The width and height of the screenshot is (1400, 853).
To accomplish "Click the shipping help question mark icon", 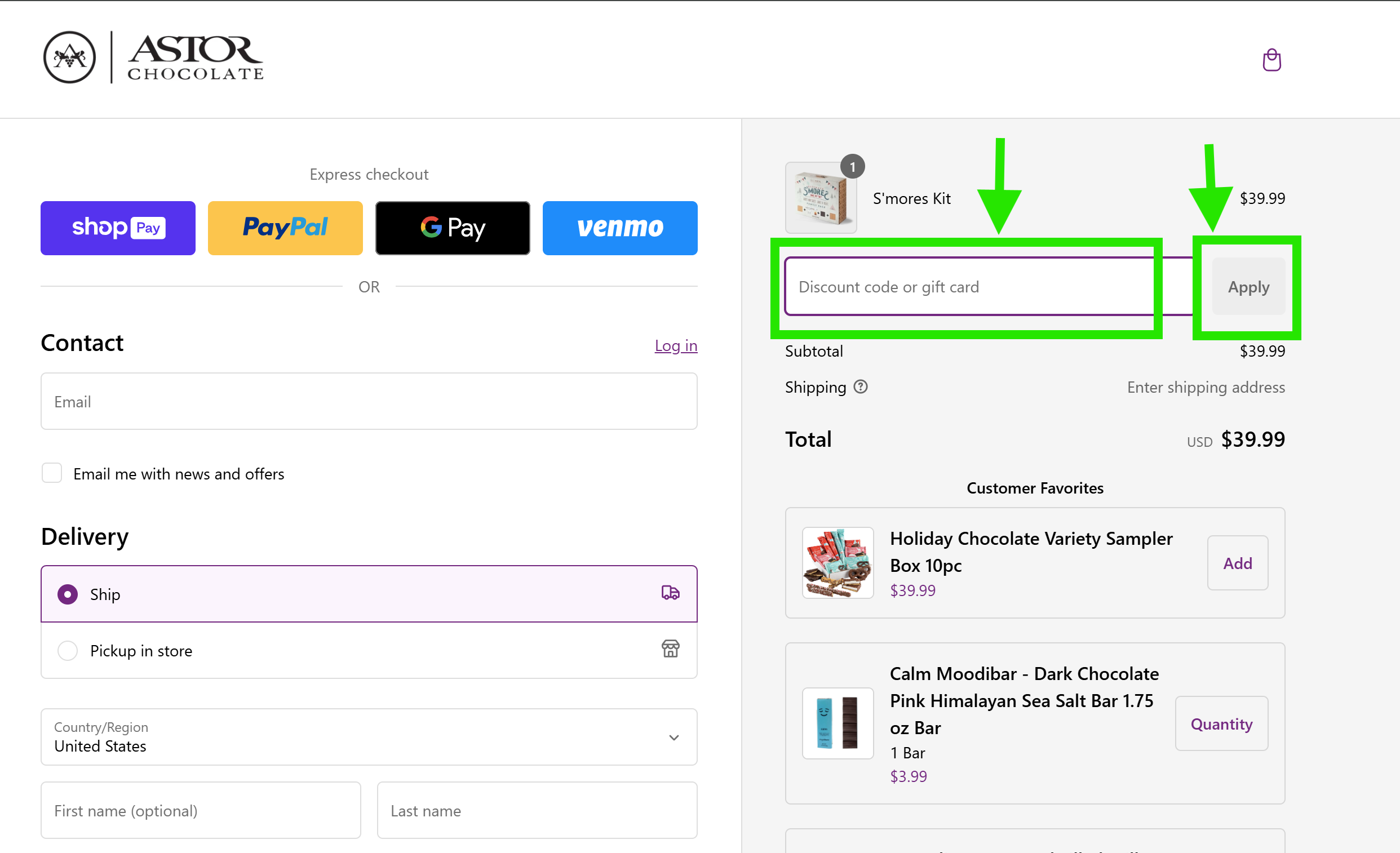I will coord(861,386).
